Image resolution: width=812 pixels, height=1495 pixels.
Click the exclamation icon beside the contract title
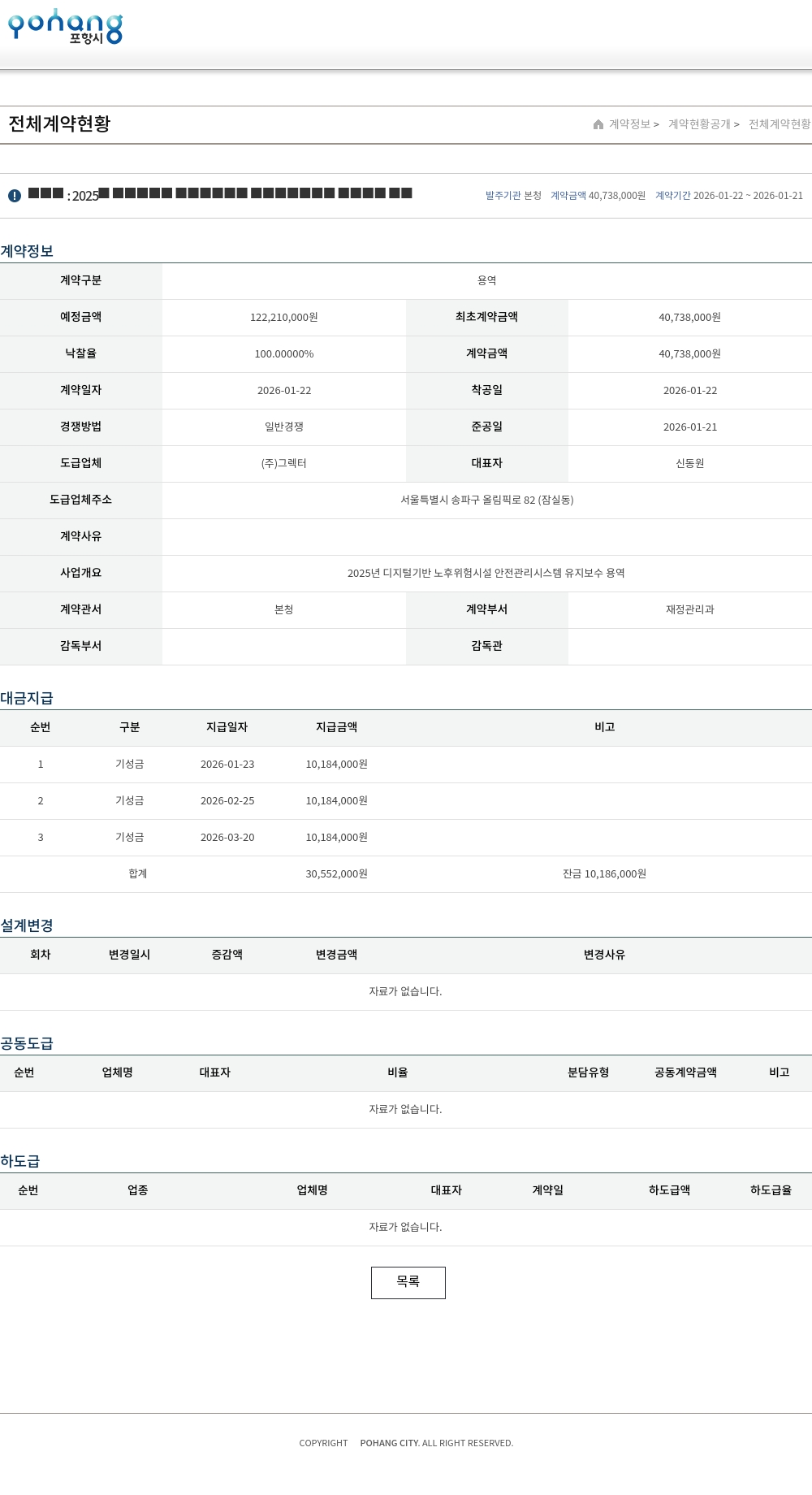click(15, 196)
